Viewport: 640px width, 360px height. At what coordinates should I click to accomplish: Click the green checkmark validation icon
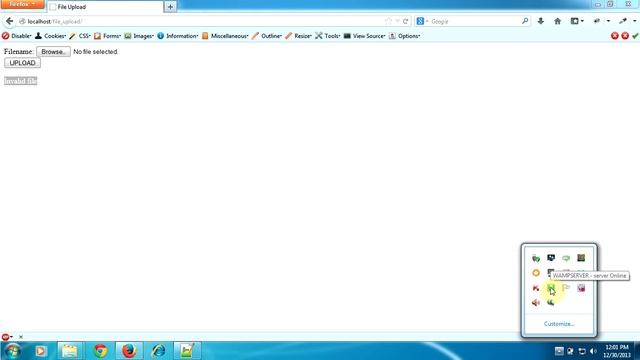coord(635,36)
